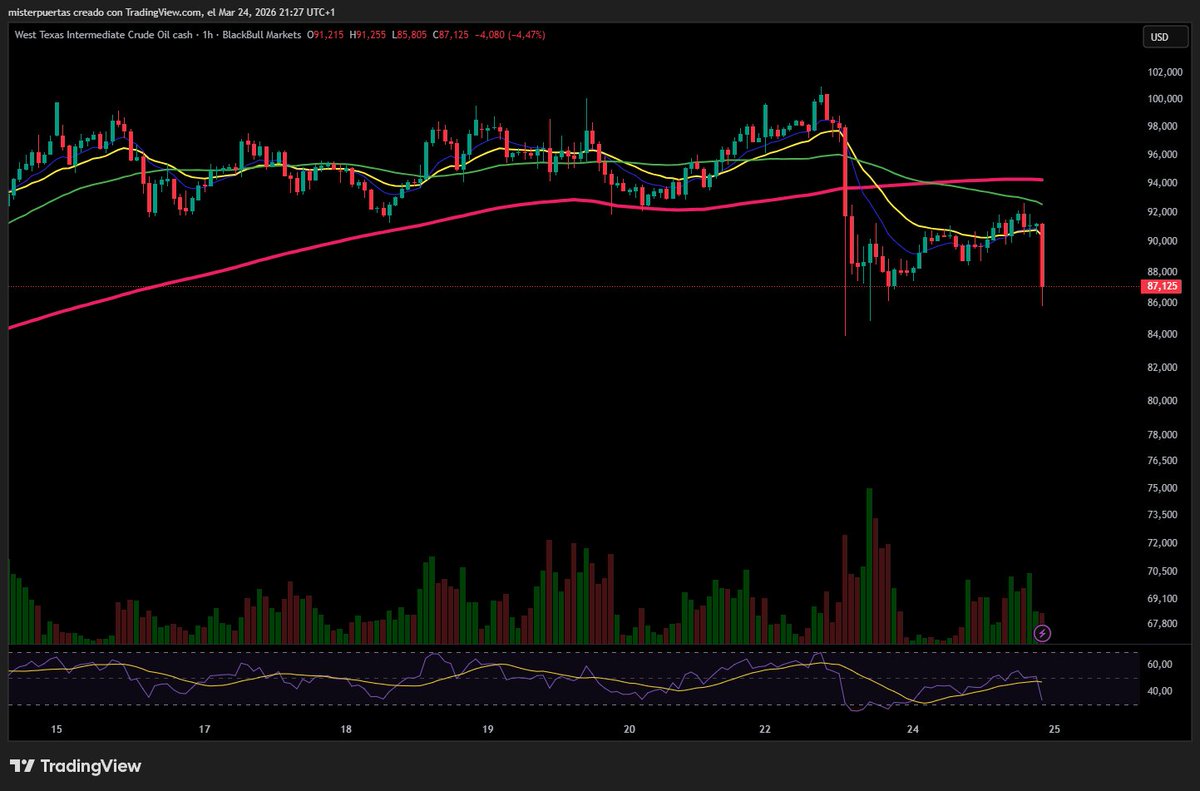Click date 18 on the time axis
The image size is (1200, 791).
346,730
